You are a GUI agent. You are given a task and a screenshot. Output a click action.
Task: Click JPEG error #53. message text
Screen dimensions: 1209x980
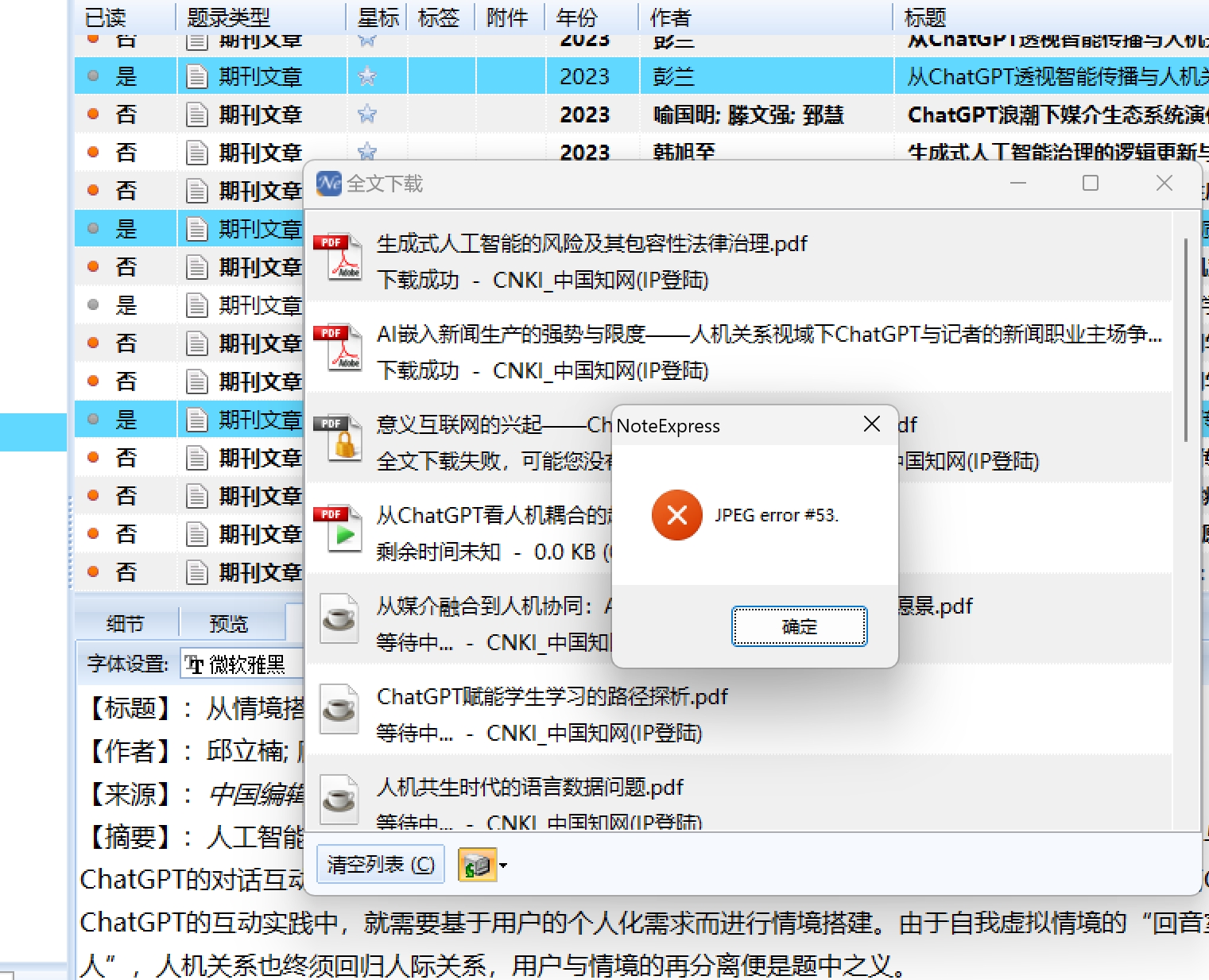(777, 515)
